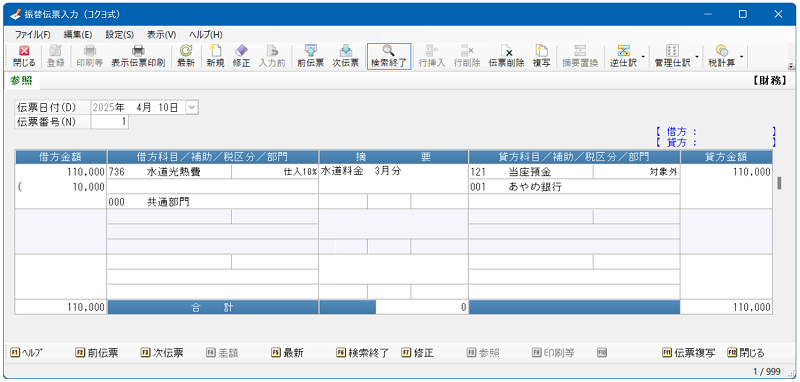Click F11 伝票複写 function key button
The width and height of the screenshot is (800, 382).
[688, 352]
